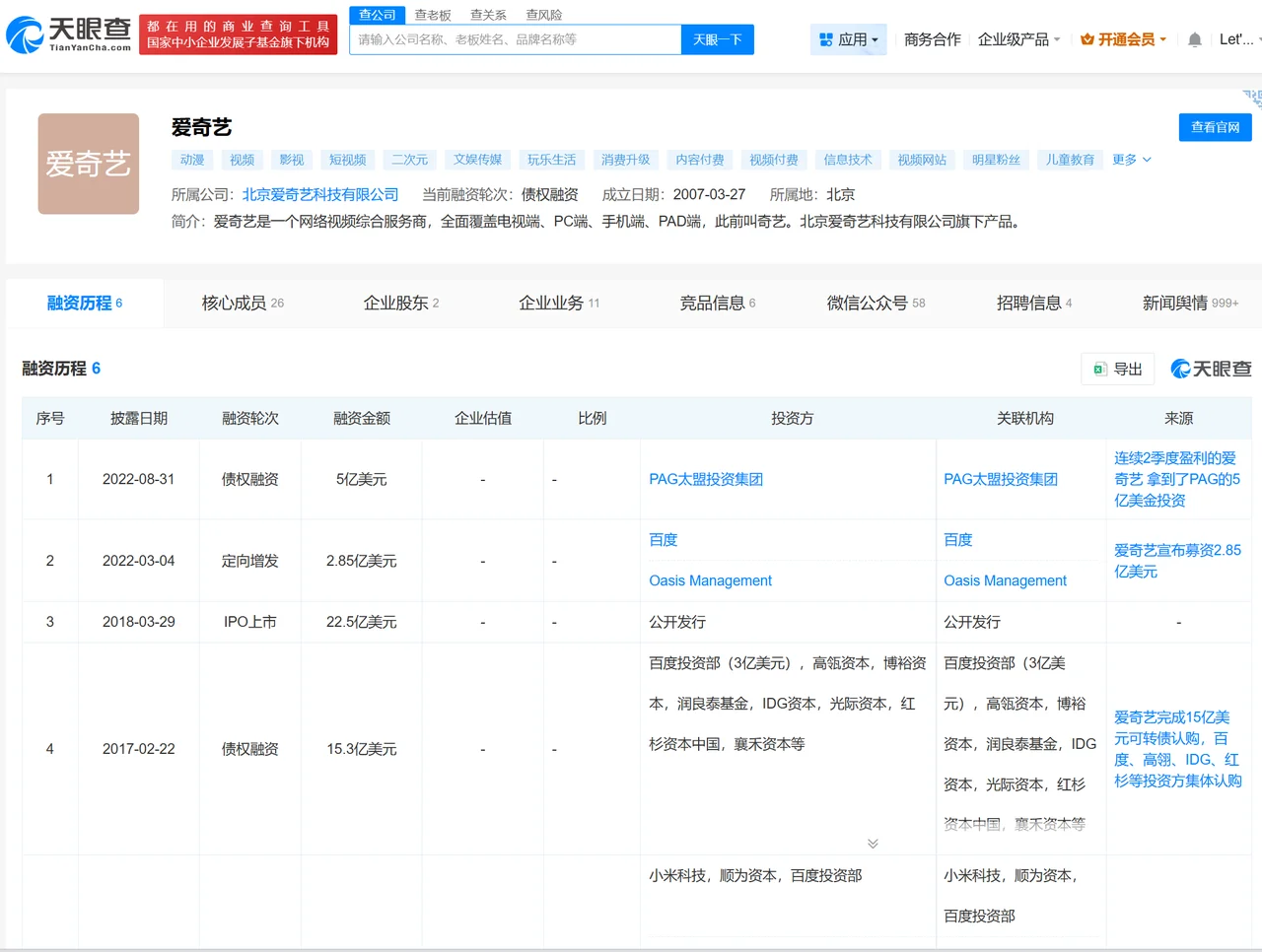
Task: Click the 商务合作 link
Action: [x=932, y=39]
